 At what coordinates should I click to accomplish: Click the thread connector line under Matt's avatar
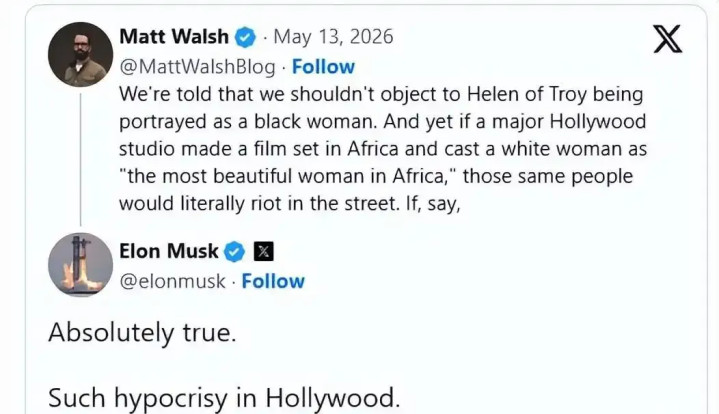(80, 160)
